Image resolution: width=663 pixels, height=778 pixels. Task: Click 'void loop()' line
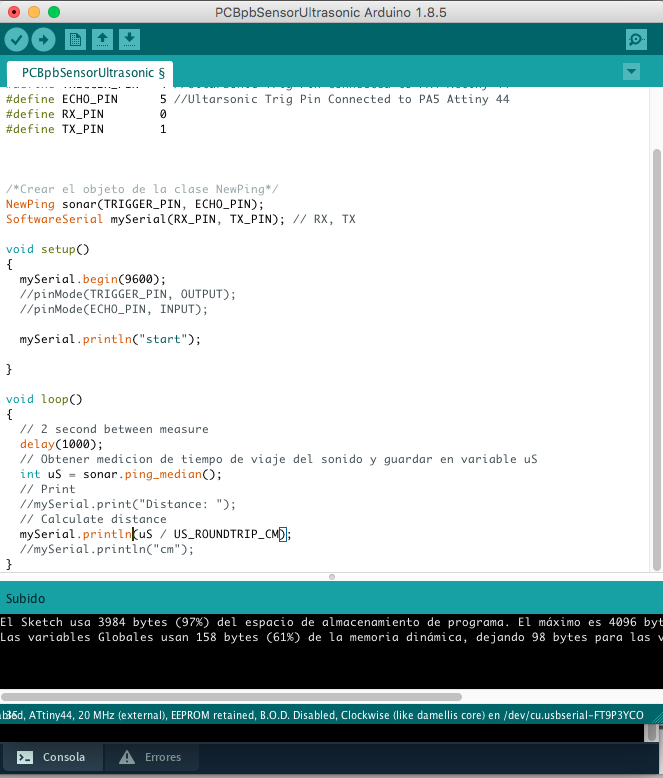[44, 399]
